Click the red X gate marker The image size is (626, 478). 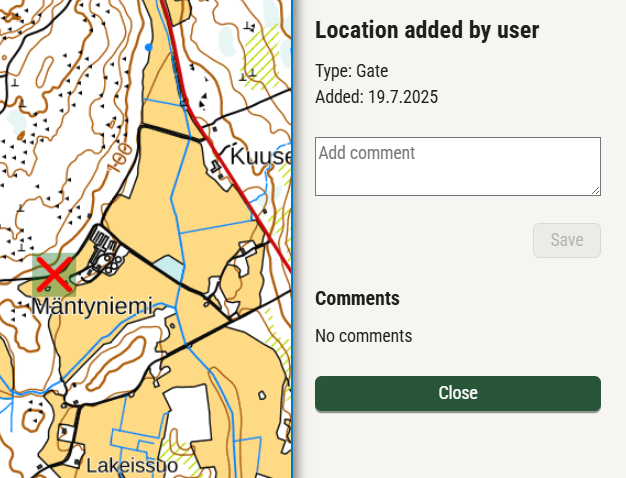tap(54, 275)
